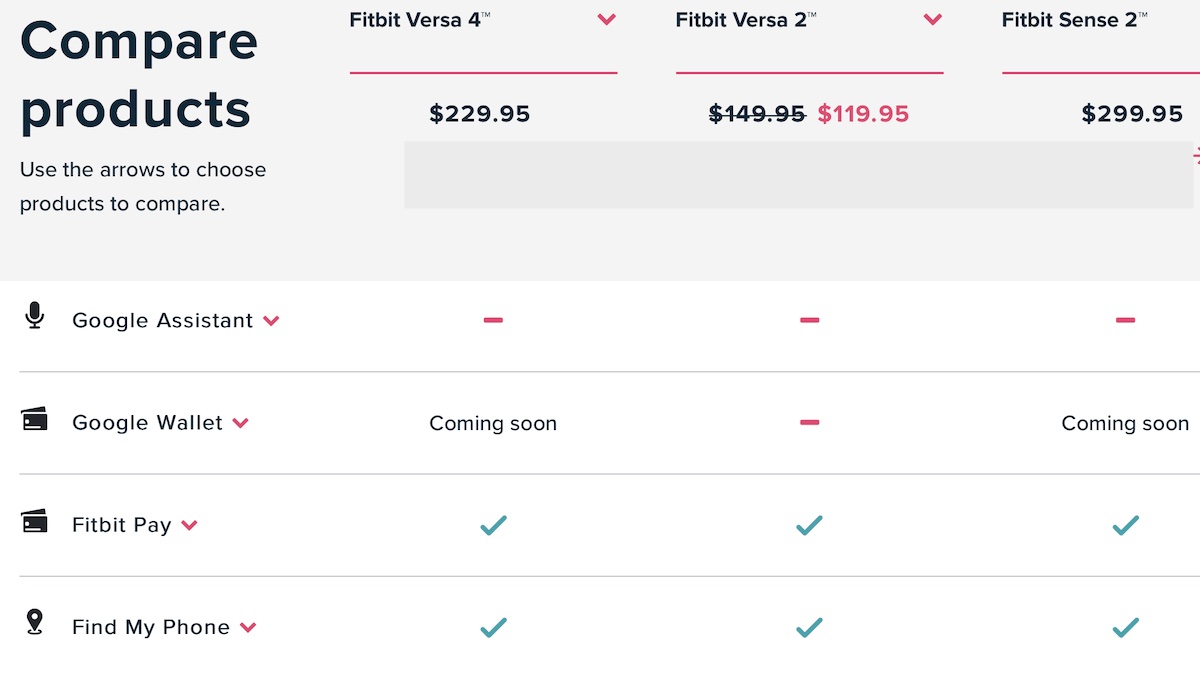
Task: Click the Fitbit Pay card icon
Action: tap(35, 521)
